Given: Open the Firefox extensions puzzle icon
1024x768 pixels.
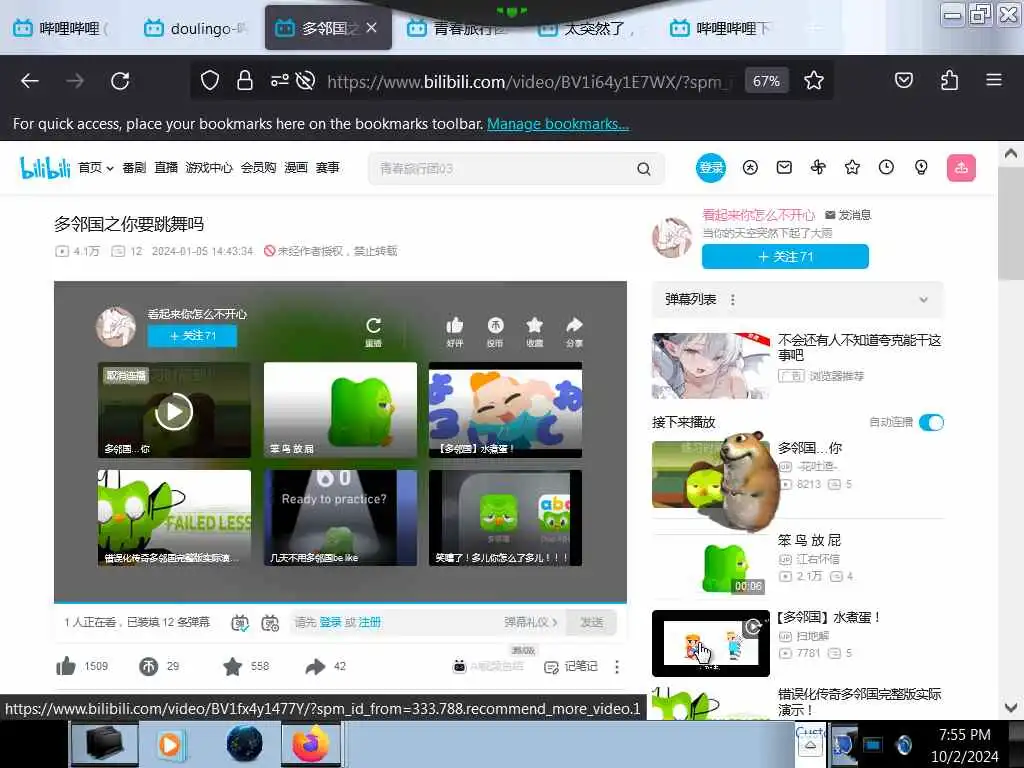Looking at the screenshot, I should coord(950,80).
